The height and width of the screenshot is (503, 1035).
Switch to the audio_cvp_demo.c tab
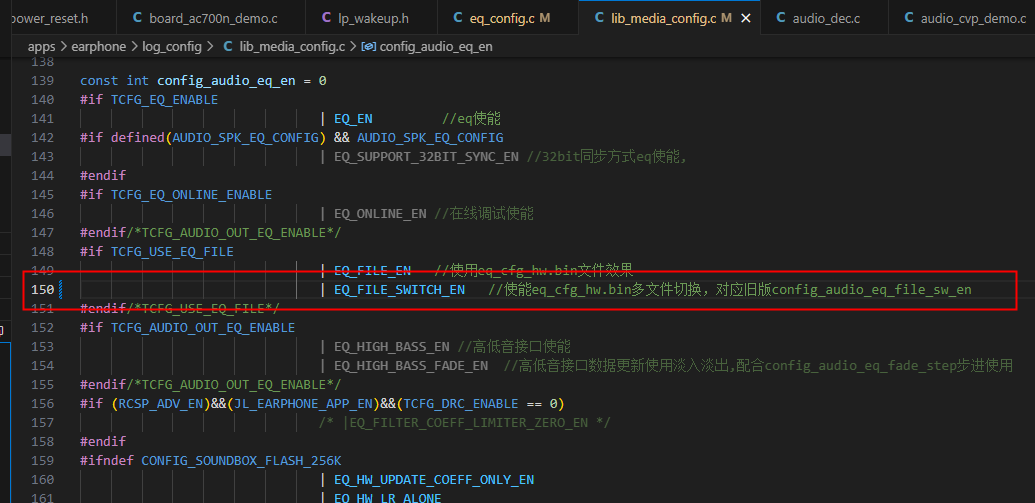tap(962, 18)
